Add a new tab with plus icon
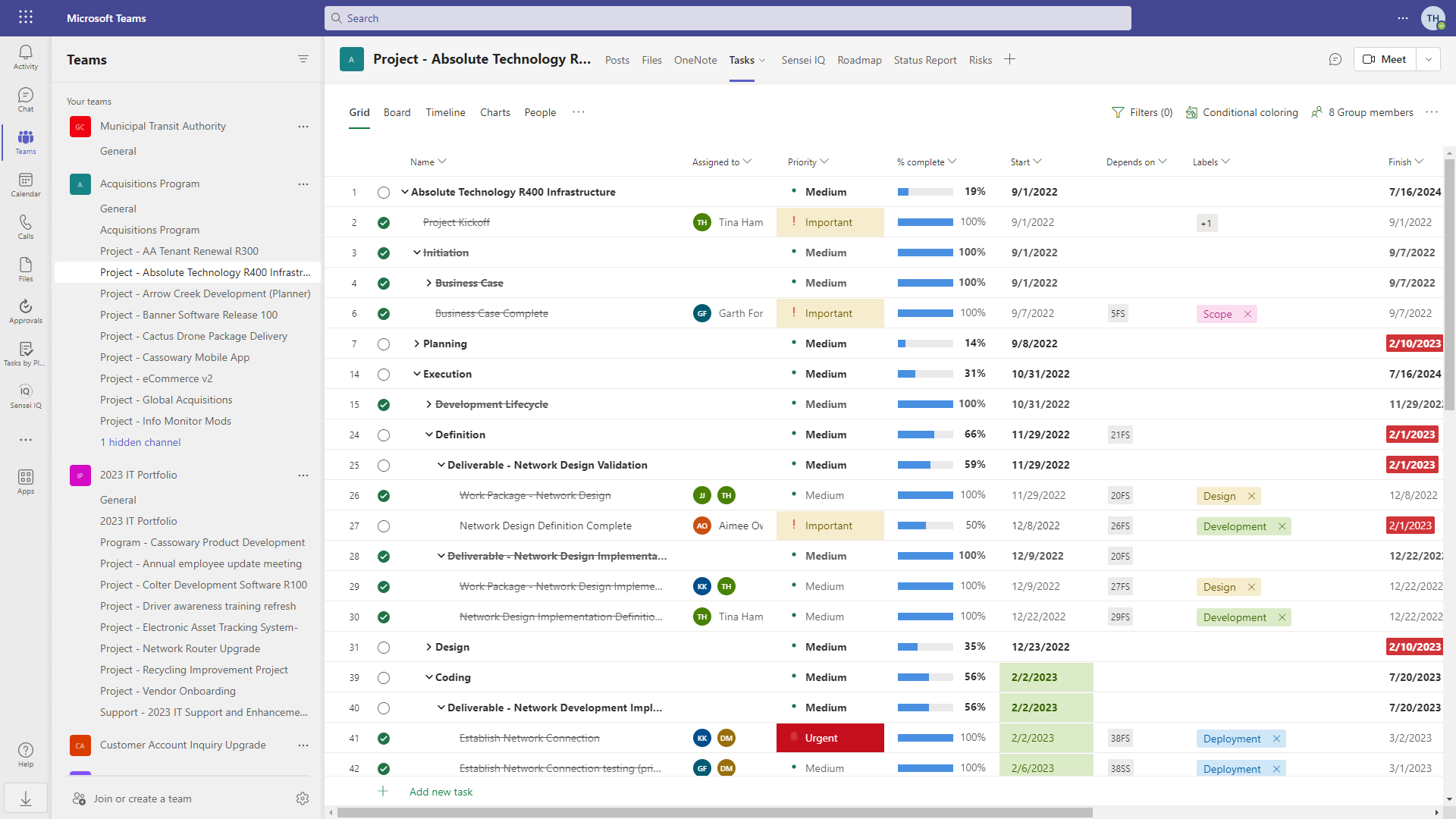Screen dimensions: 1456x819 click(1009, 59)
